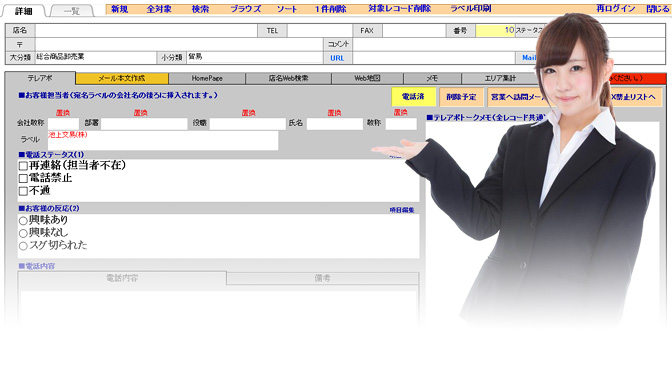Select the 興味なし radio button
The width and height of the screenshot is (672, 372).
click(x=23, y=233)
